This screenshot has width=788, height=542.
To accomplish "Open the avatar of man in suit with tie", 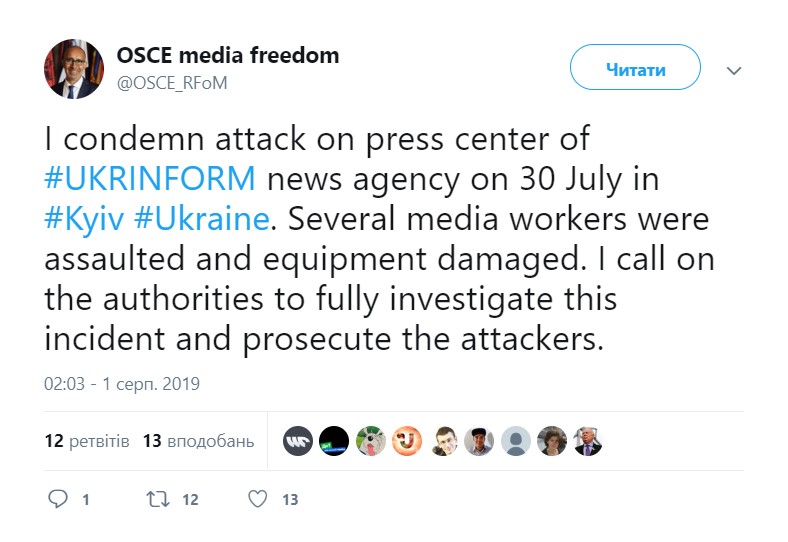I will [x=587, y=441].
